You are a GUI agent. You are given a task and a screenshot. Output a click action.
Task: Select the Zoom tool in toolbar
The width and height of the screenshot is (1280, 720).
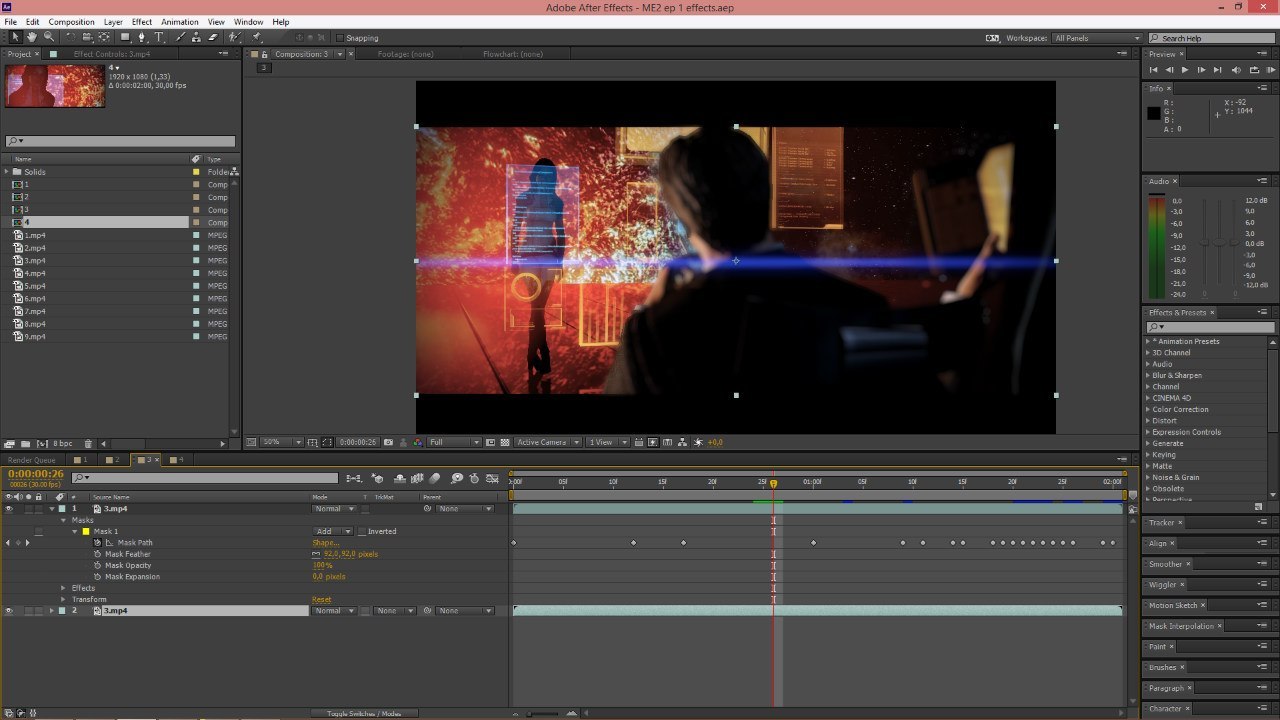pos(48,37)
